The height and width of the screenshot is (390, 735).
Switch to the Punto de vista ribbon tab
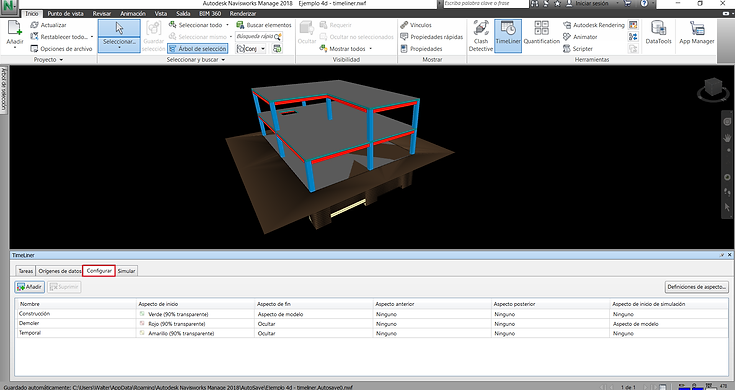(66, 14)
